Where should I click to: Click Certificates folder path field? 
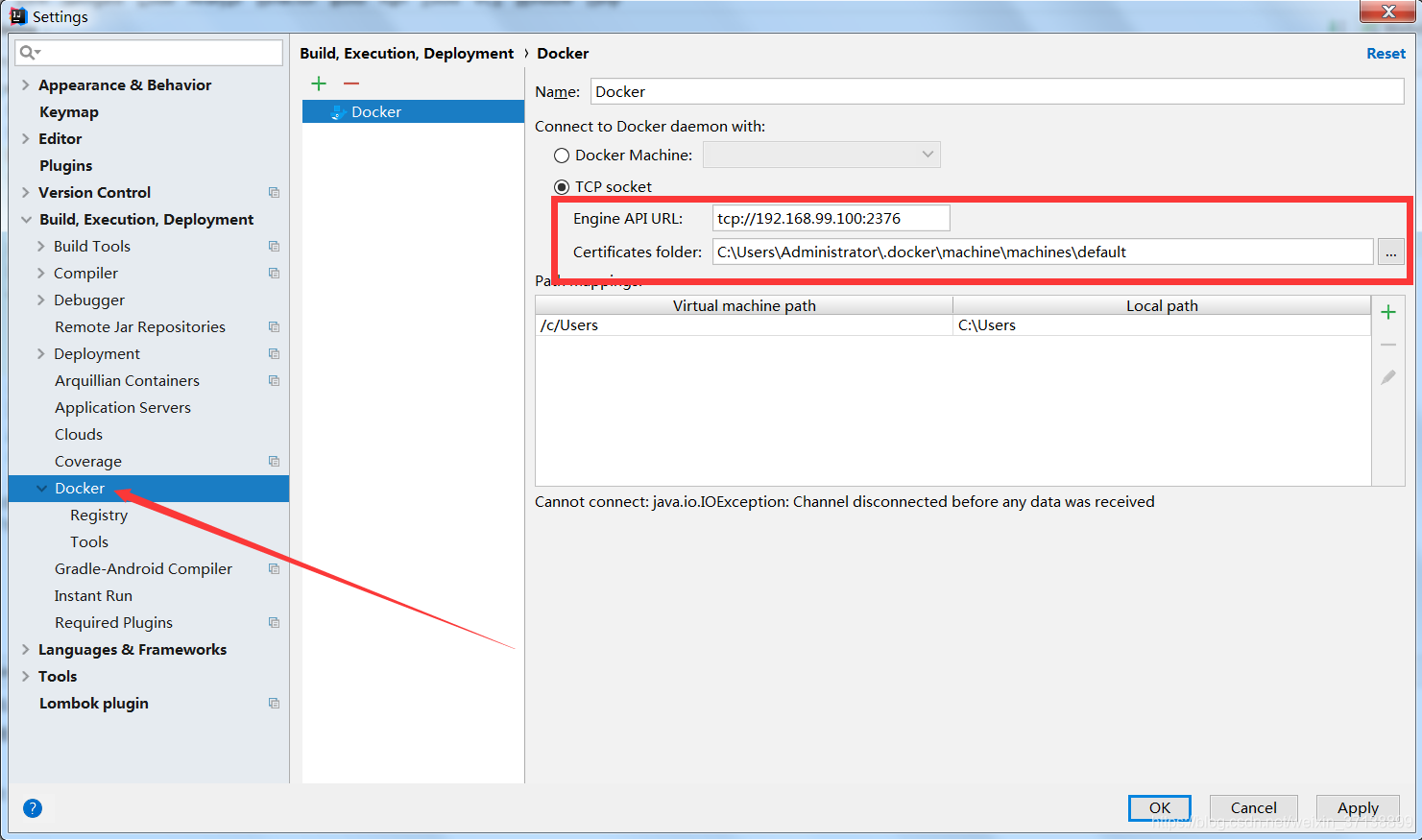click(1043, 252)
